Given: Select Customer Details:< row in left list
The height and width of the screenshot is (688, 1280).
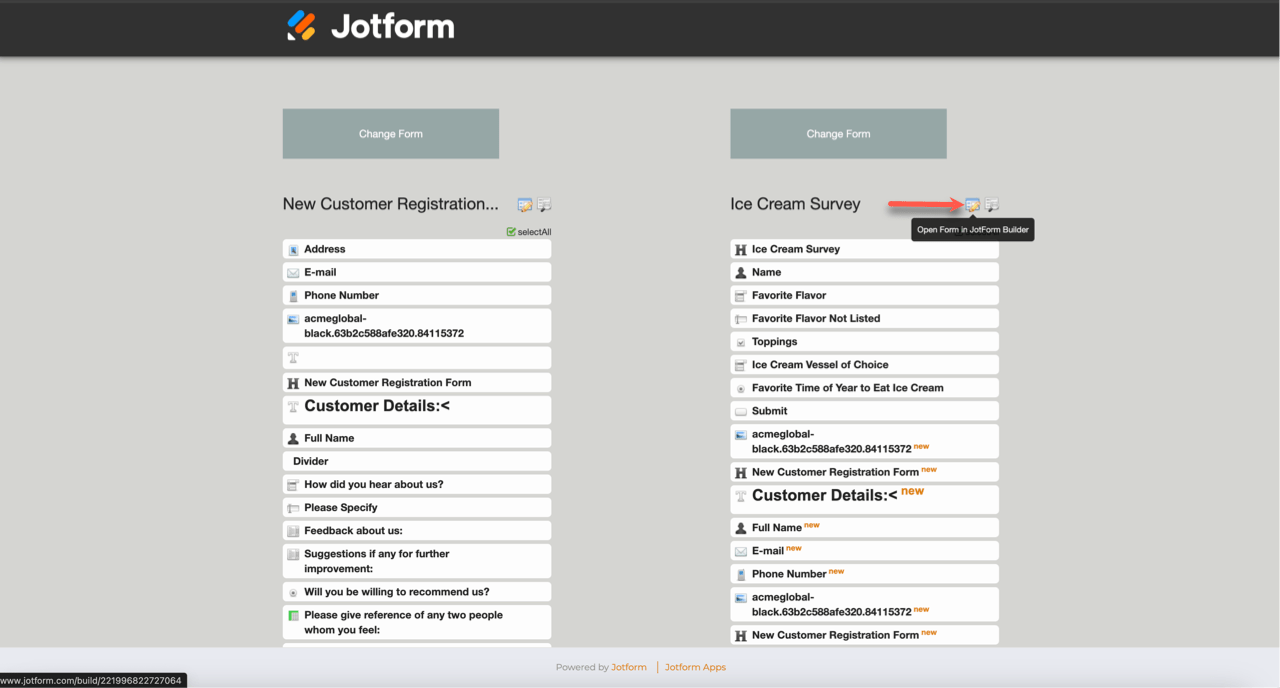Looking at the screenshot, I should point(417,409).
